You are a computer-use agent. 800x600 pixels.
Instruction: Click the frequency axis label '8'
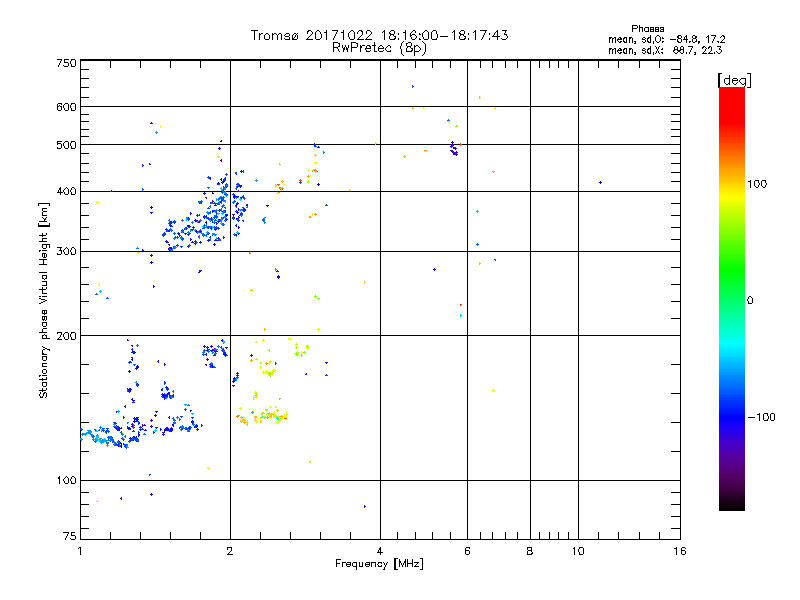coord(530,551)
